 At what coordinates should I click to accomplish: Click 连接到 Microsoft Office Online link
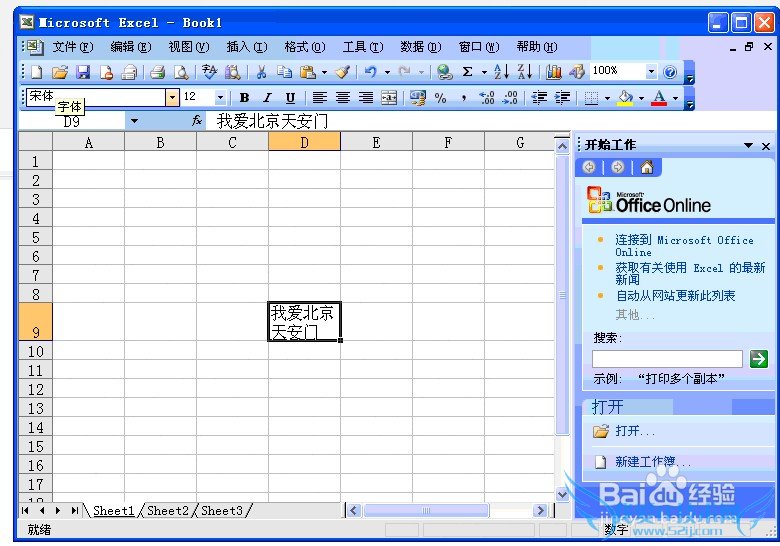[684, 246]
